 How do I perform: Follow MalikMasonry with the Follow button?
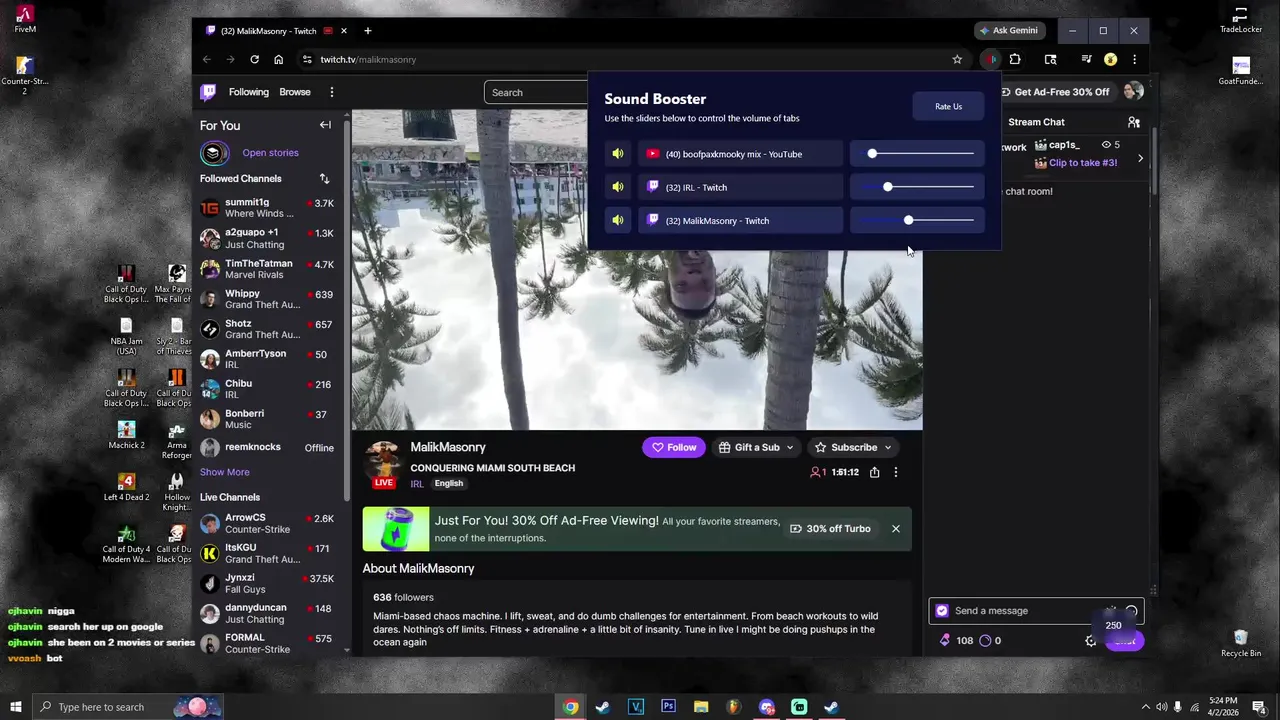click(x=674, y=447)
